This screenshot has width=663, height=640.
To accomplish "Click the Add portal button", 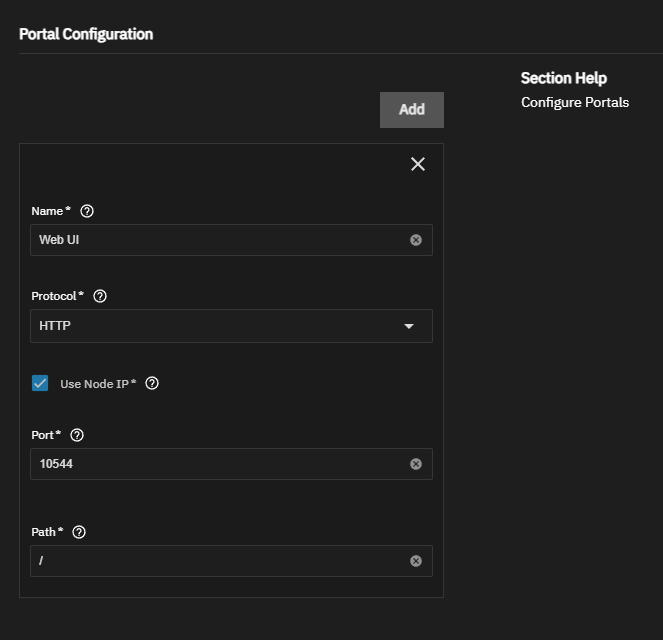I will [411, 110].
